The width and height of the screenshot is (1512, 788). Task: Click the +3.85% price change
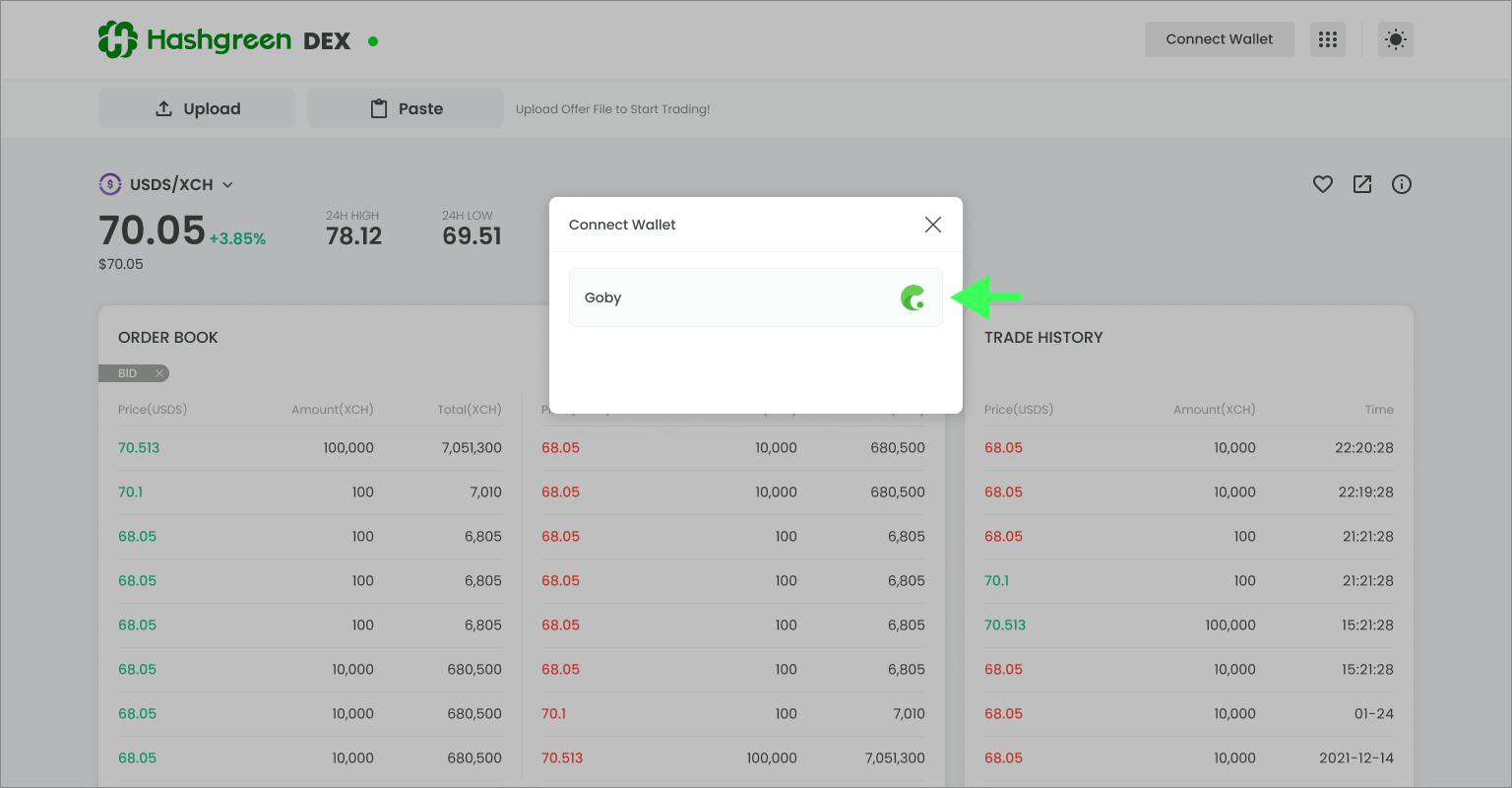(x=237, y=239)
